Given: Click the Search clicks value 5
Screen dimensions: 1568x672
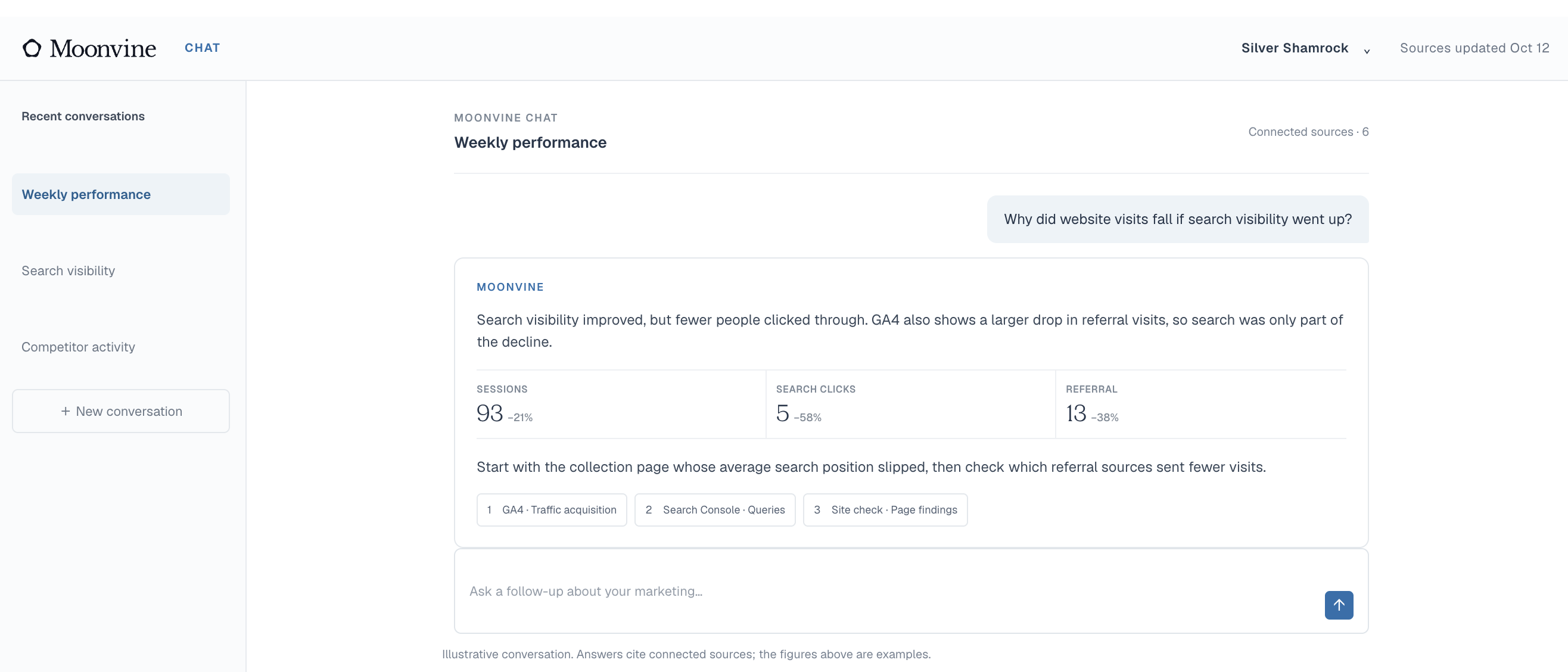Looking at the screenshot, I should tap(782, 413).
